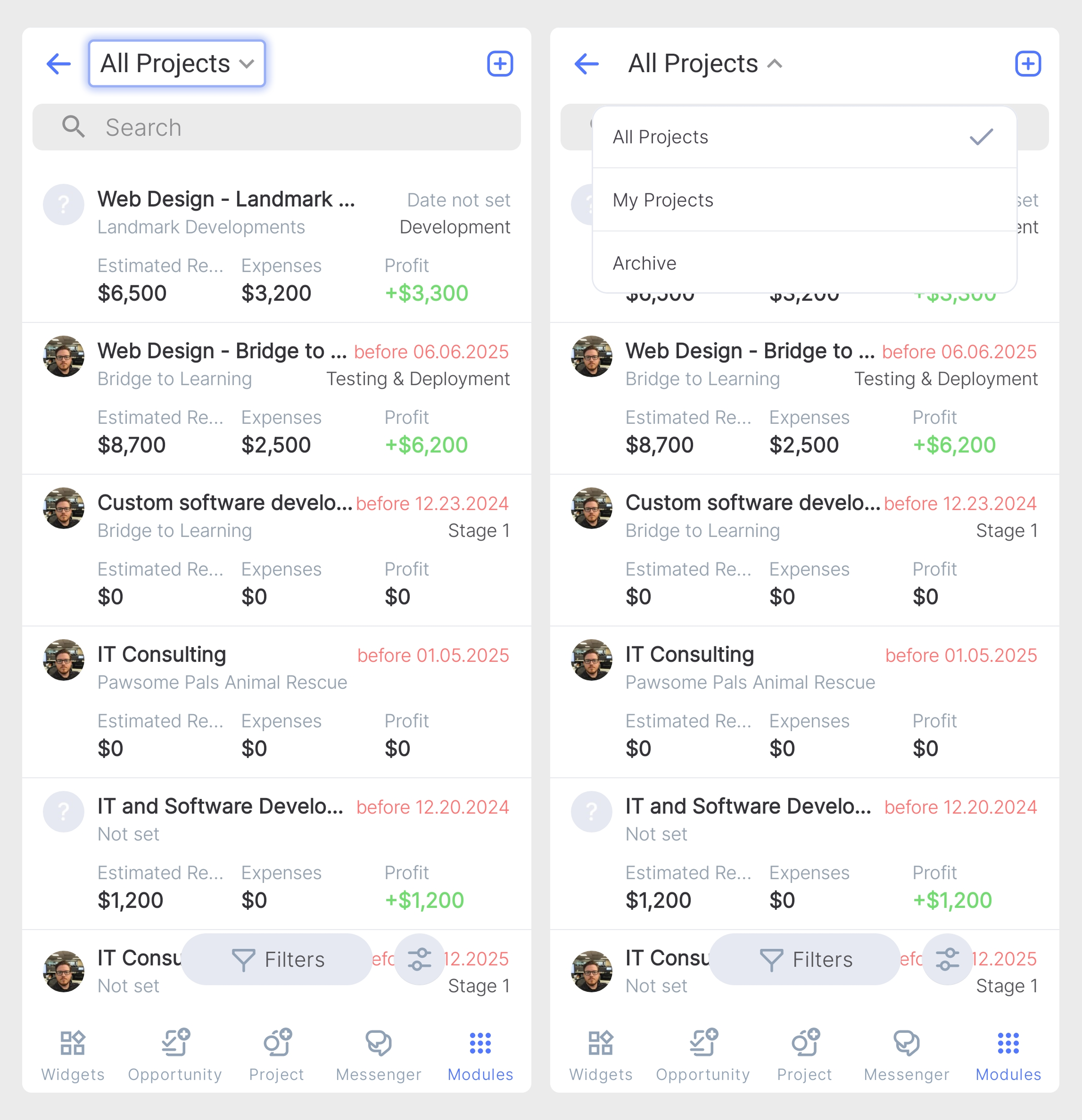The image size is (1082, 1120).
Task: Tap avatar of Custom software development project left
Action: click(x=64, y=508)
